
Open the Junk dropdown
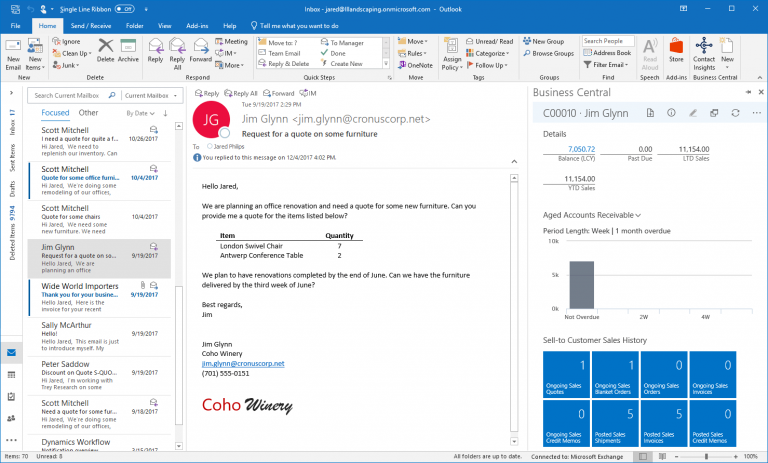coord(67,65)
